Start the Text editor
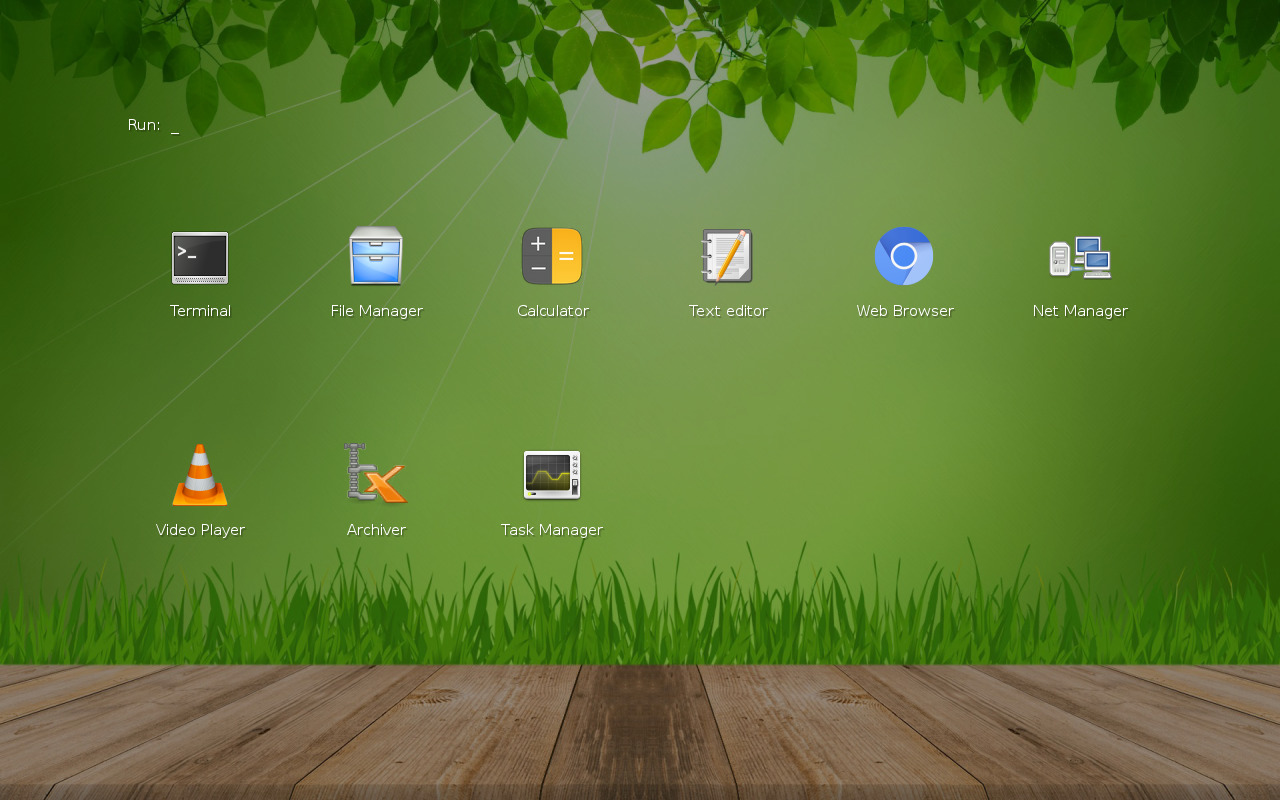Image resolution: width=1280 pixels, height=800 pixels. click(728, 256)
